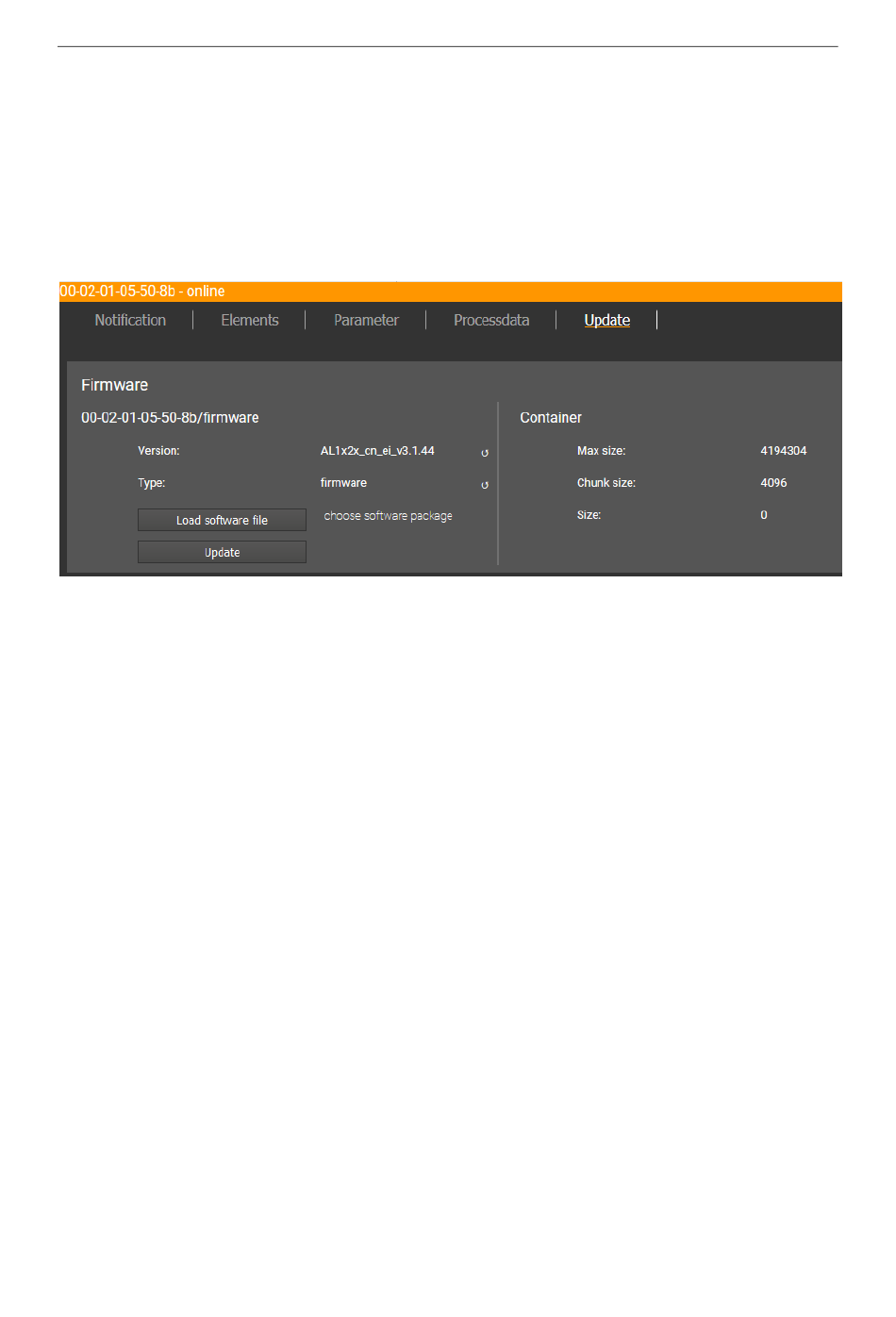
Task: Click the Firmware section title
Action: (x=114, y=385)
